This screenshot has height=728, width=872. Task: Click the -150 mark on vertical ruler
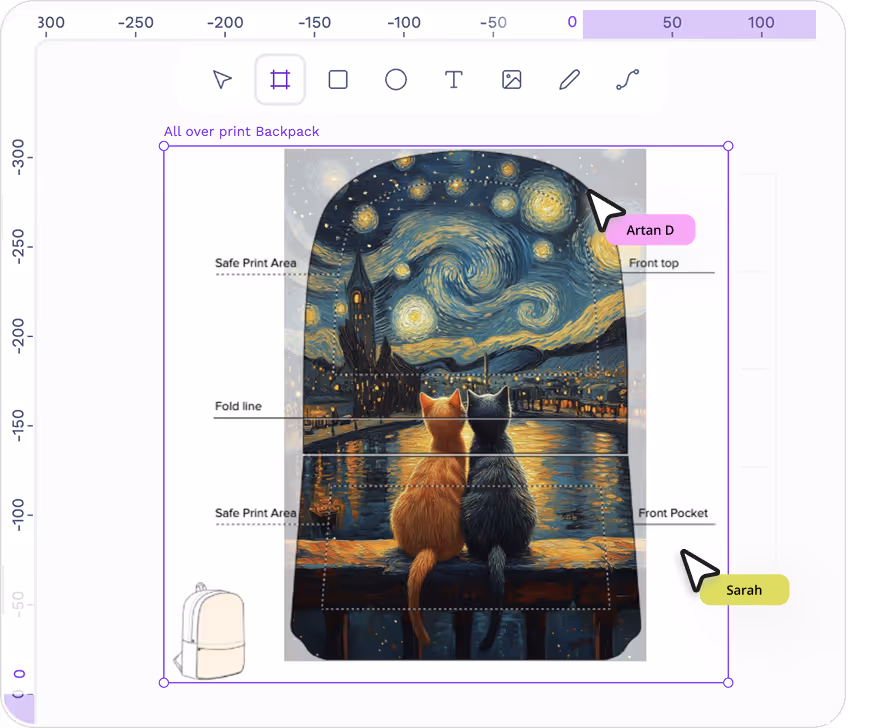(x=18, y=425)
